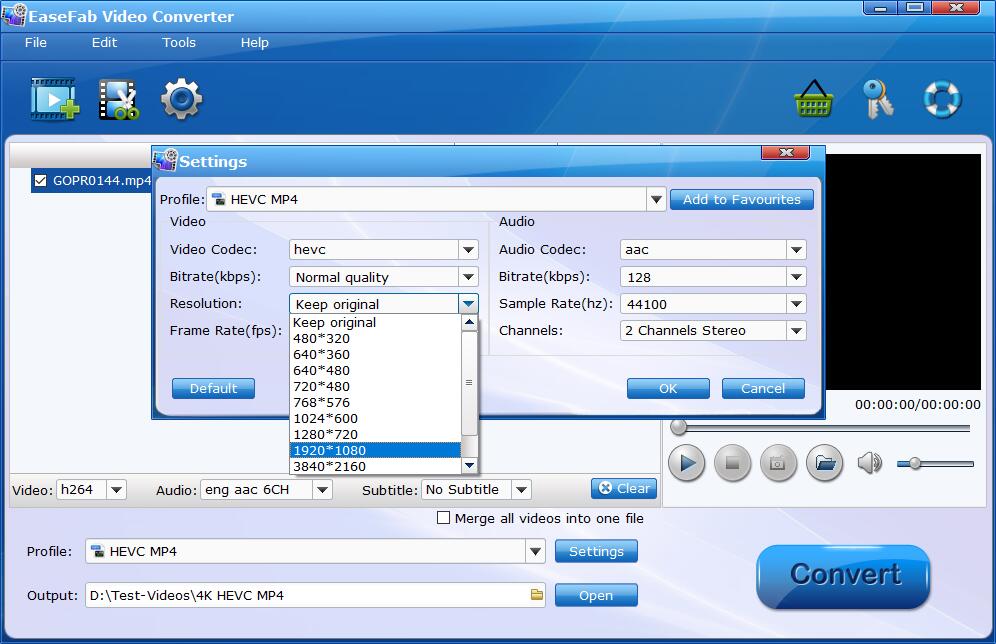The width and height of the screenshot is (996, 644).
Task: Open the Sample Rate 44100 dropdown
Action: point(797,304)
